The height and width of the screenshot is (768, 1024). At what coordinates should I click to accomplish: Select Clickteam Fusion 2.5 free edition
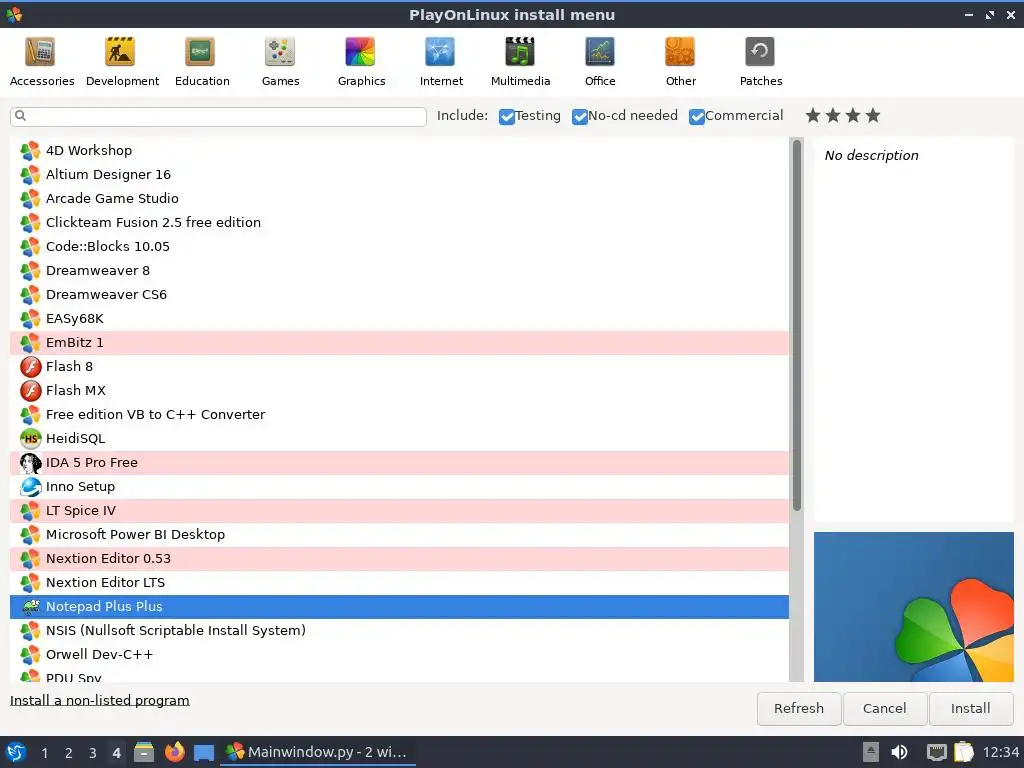pyautogui.click(x=399, y=222)
